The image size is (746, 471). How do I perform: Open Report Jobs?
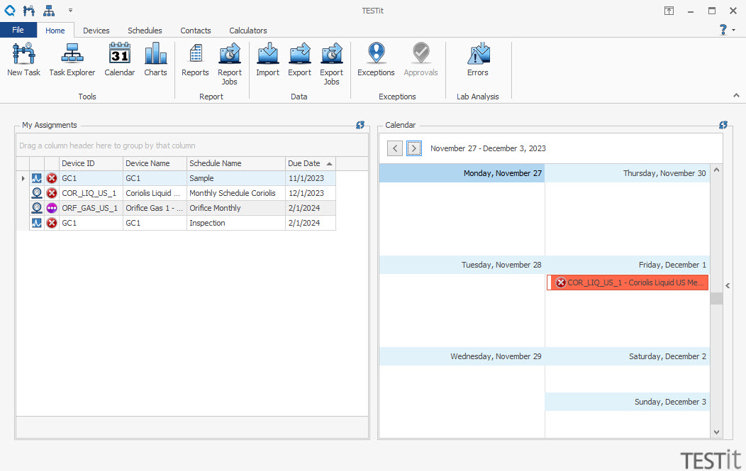point(229,64)
